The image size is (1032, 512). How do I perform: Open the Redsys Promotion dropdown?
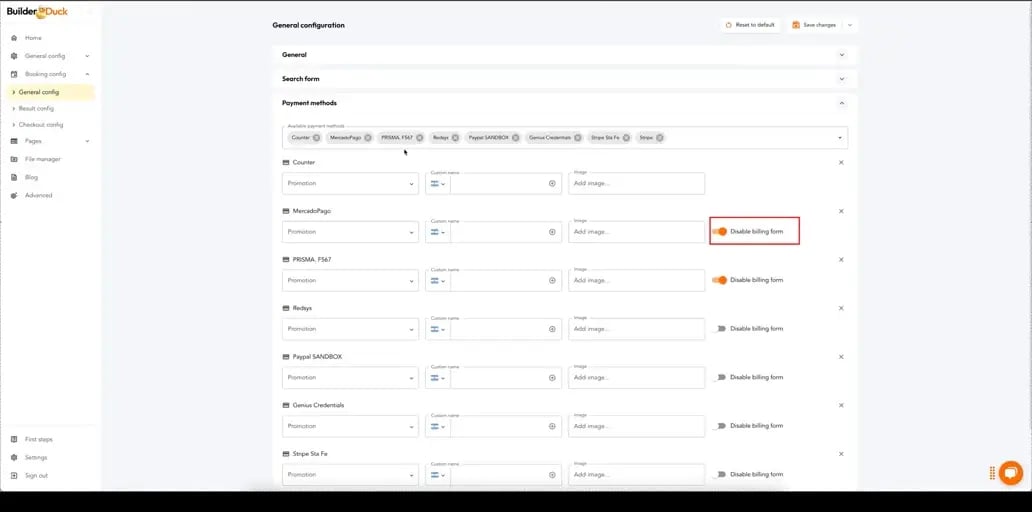(x=350, y=329)
